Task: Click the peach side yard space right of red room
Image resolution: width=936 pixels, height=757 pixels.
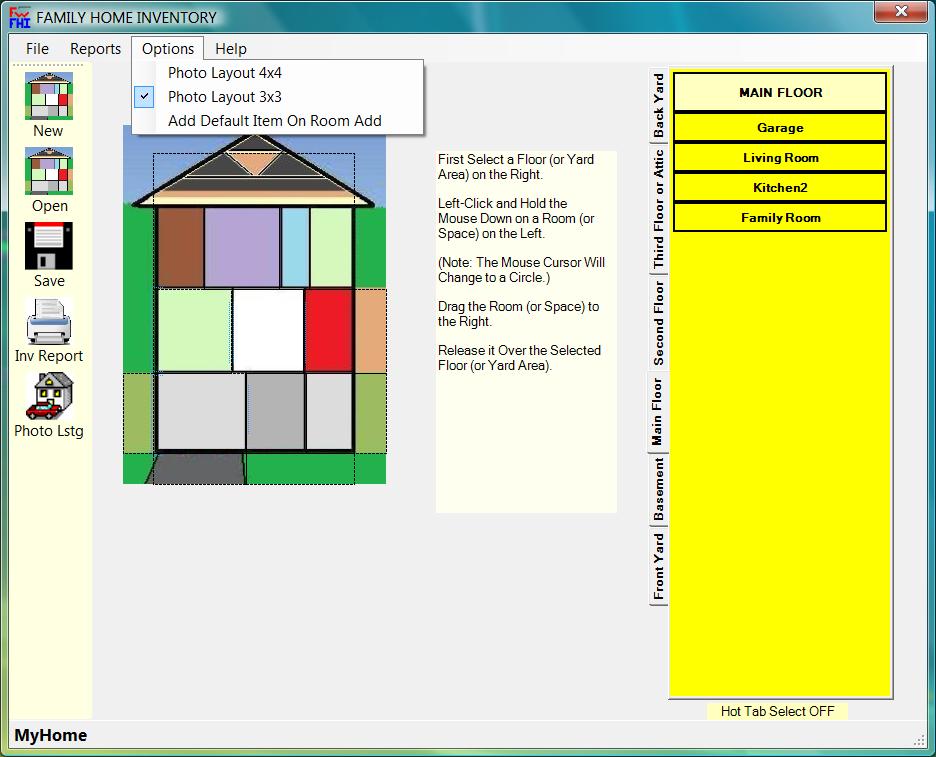Action: [x=370, y=331]
